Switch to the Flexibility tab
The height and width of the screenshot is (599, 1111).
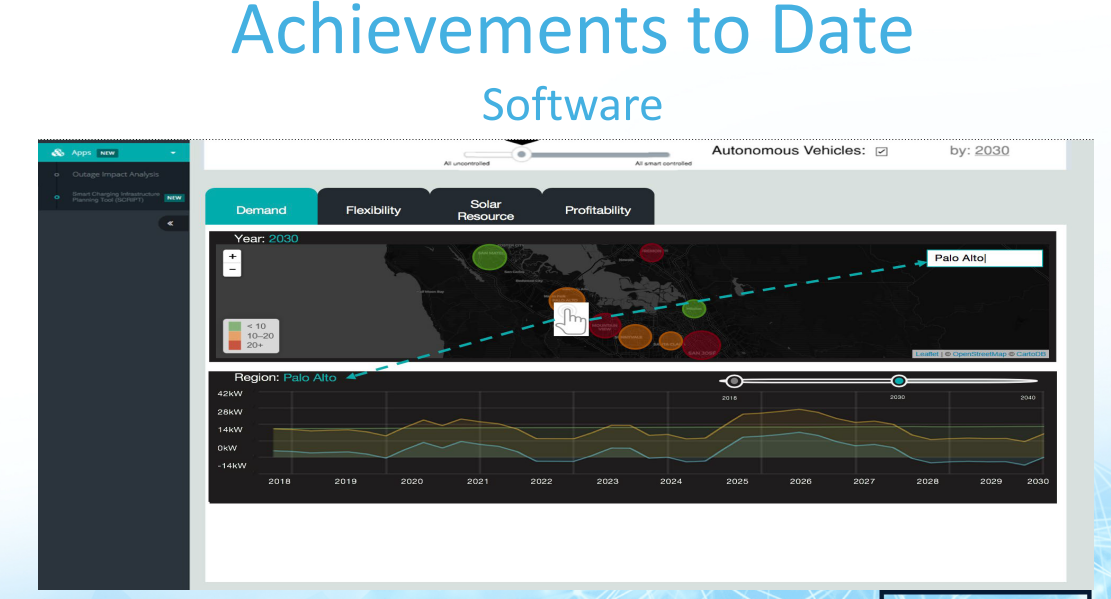373,210
